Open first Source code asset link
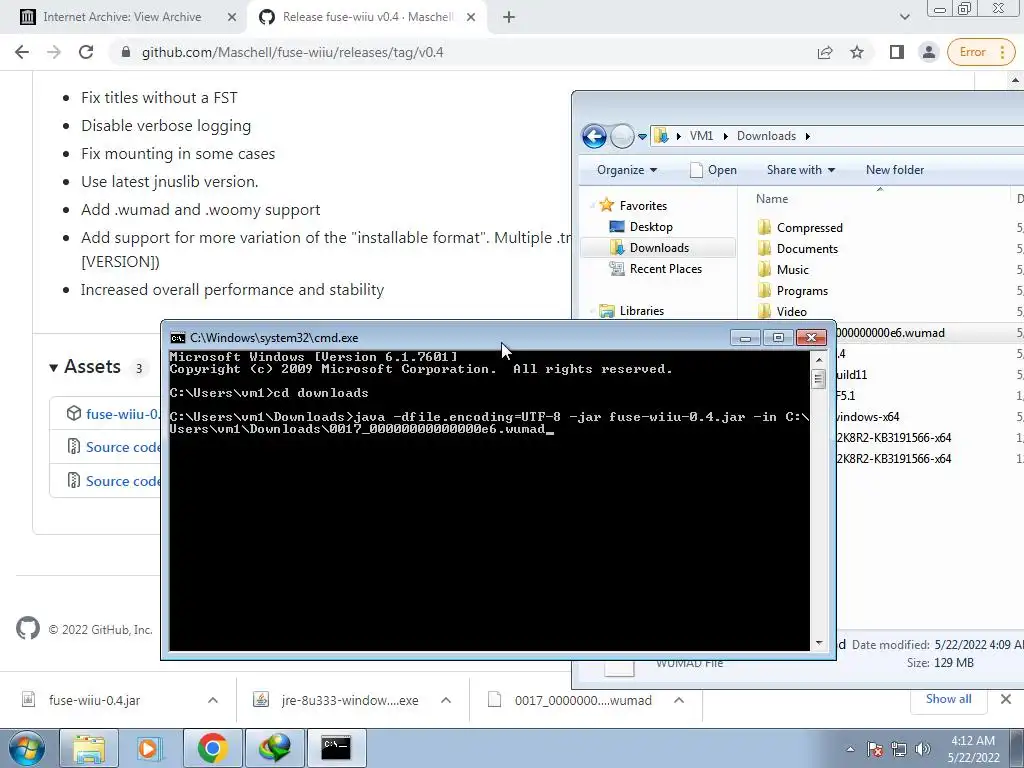The width and height of the screenshot is (1024, 768). tap(122, 447)
